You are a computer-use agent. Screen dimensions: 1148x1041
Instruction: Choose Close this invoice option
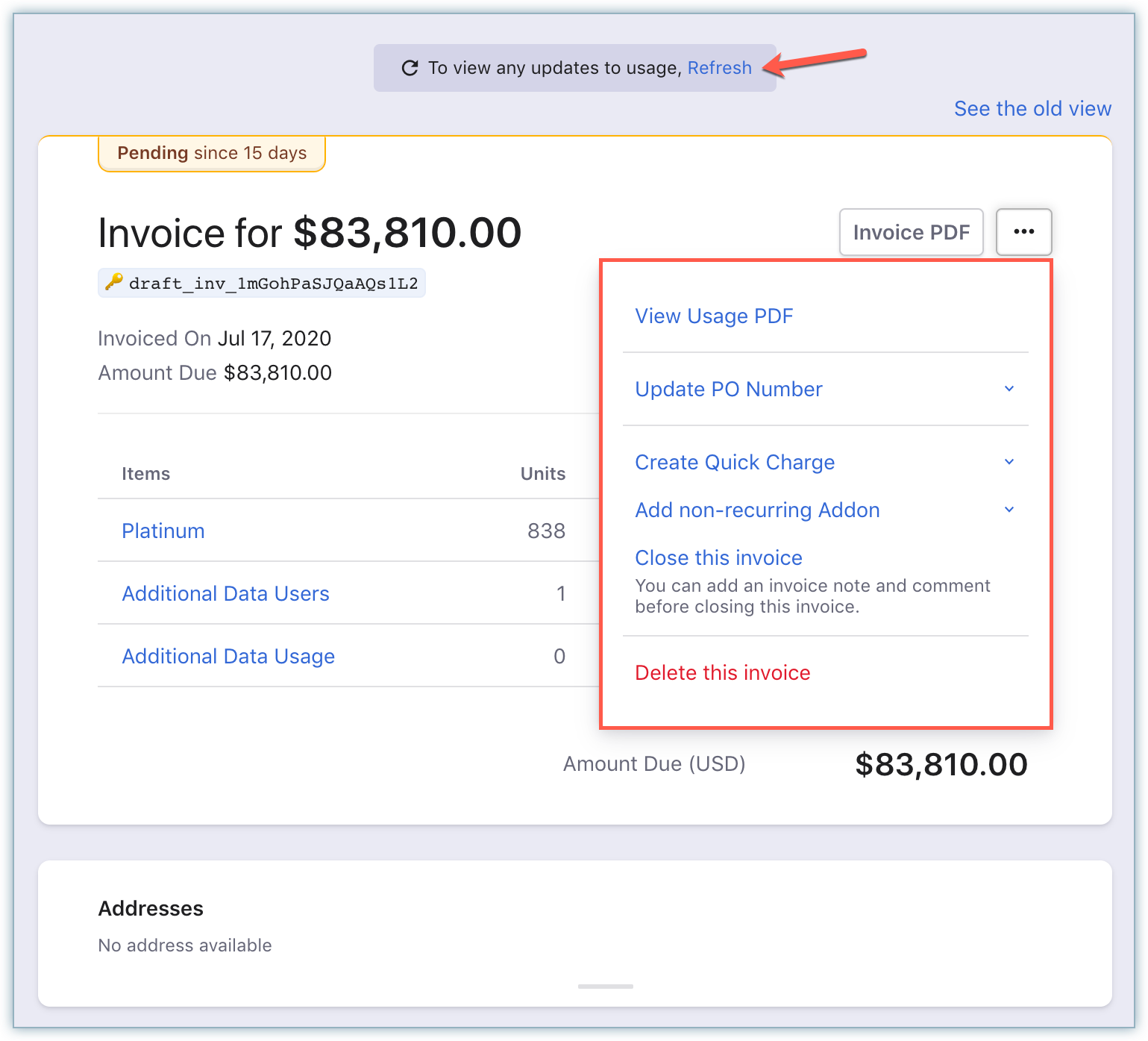click(x=718, y=558)
